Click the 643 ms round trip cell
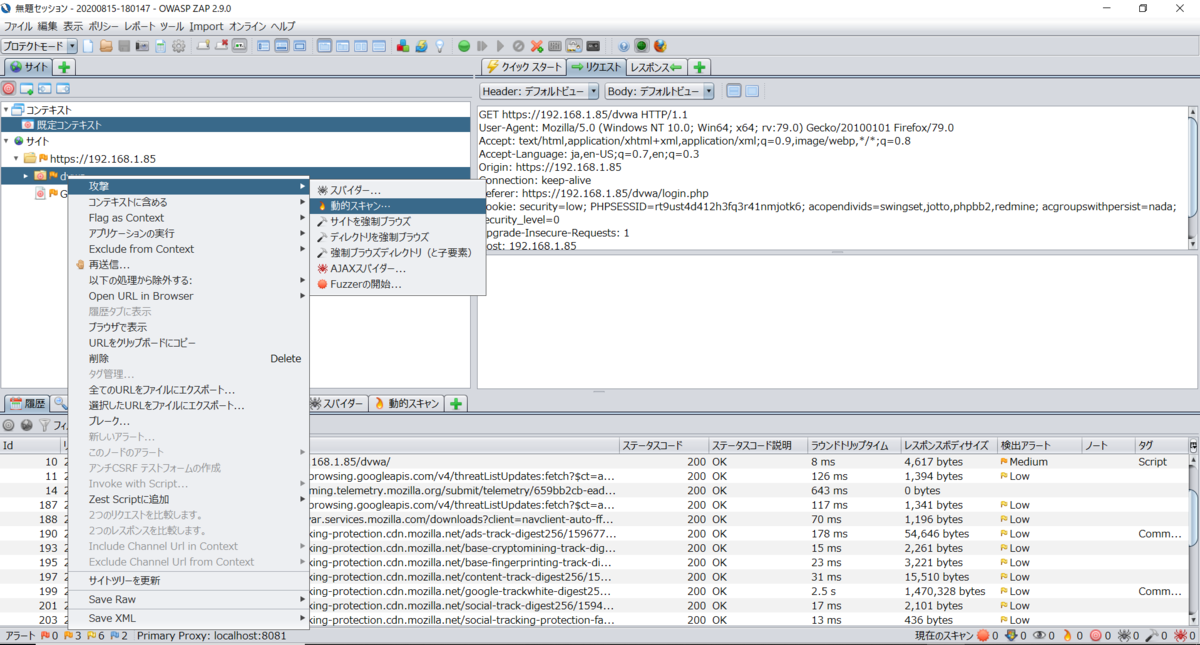 (x=854, y=491)
